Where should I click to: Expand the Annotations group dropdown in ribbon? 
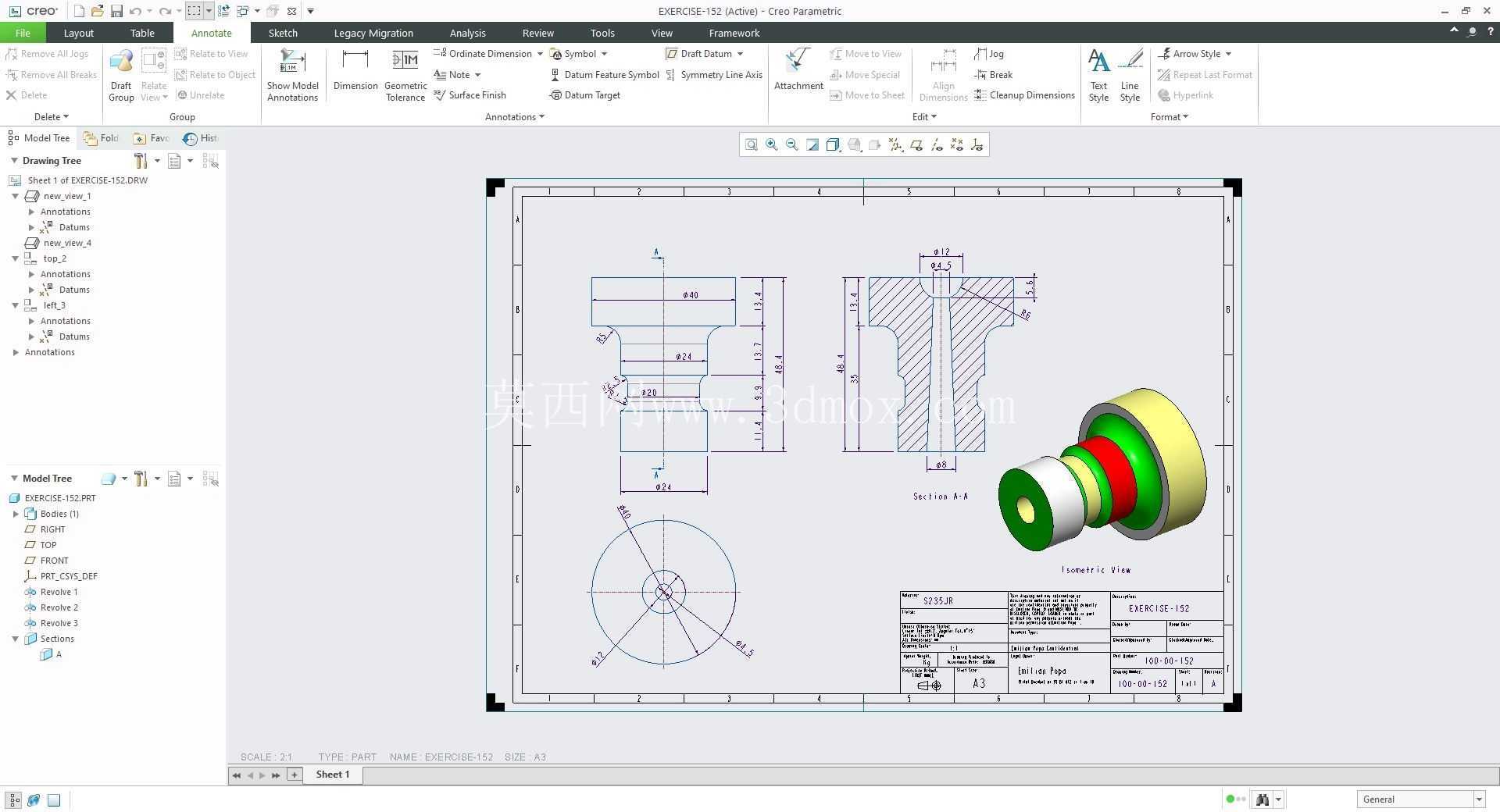pyautogui.click(x=515, y=117)
